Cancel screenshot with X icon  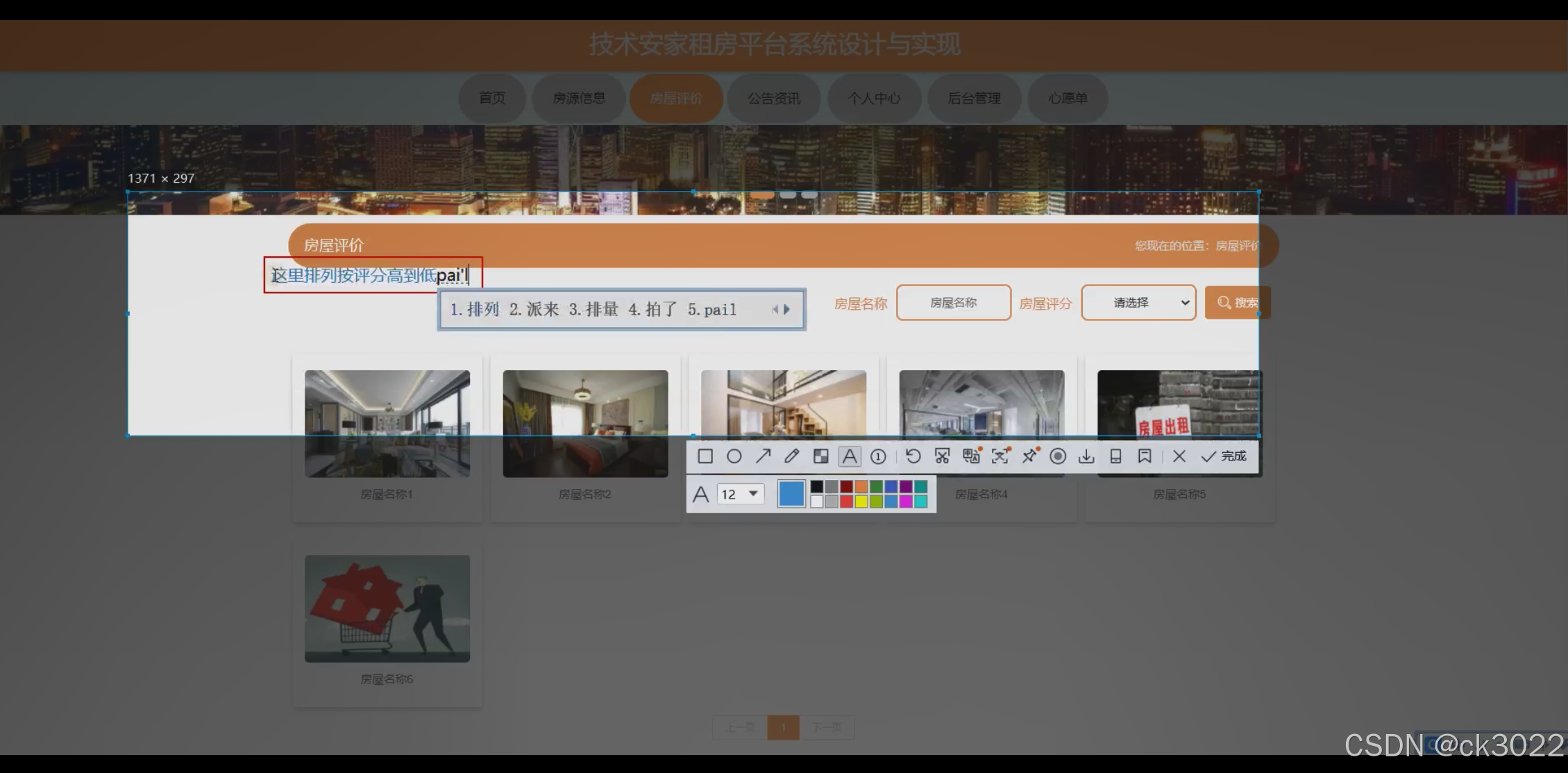coord(1179,456)
